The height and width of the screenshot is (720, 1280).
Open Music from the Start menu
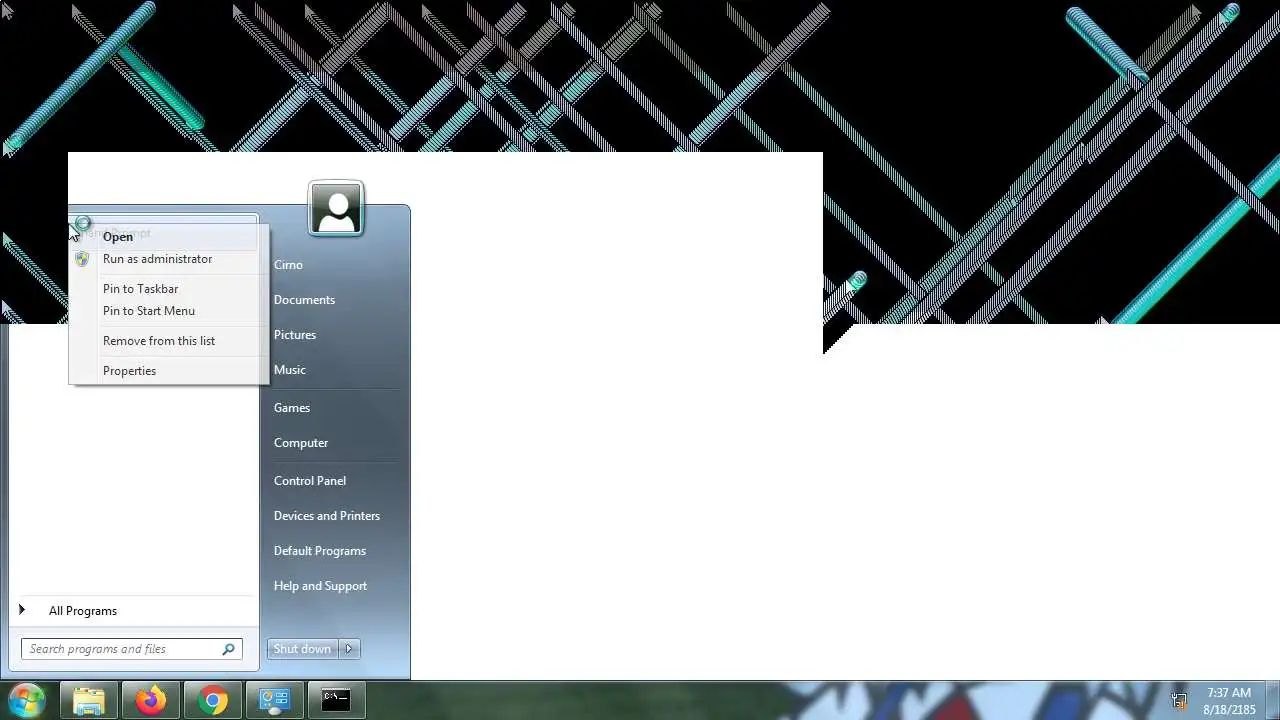coord(290,370)
